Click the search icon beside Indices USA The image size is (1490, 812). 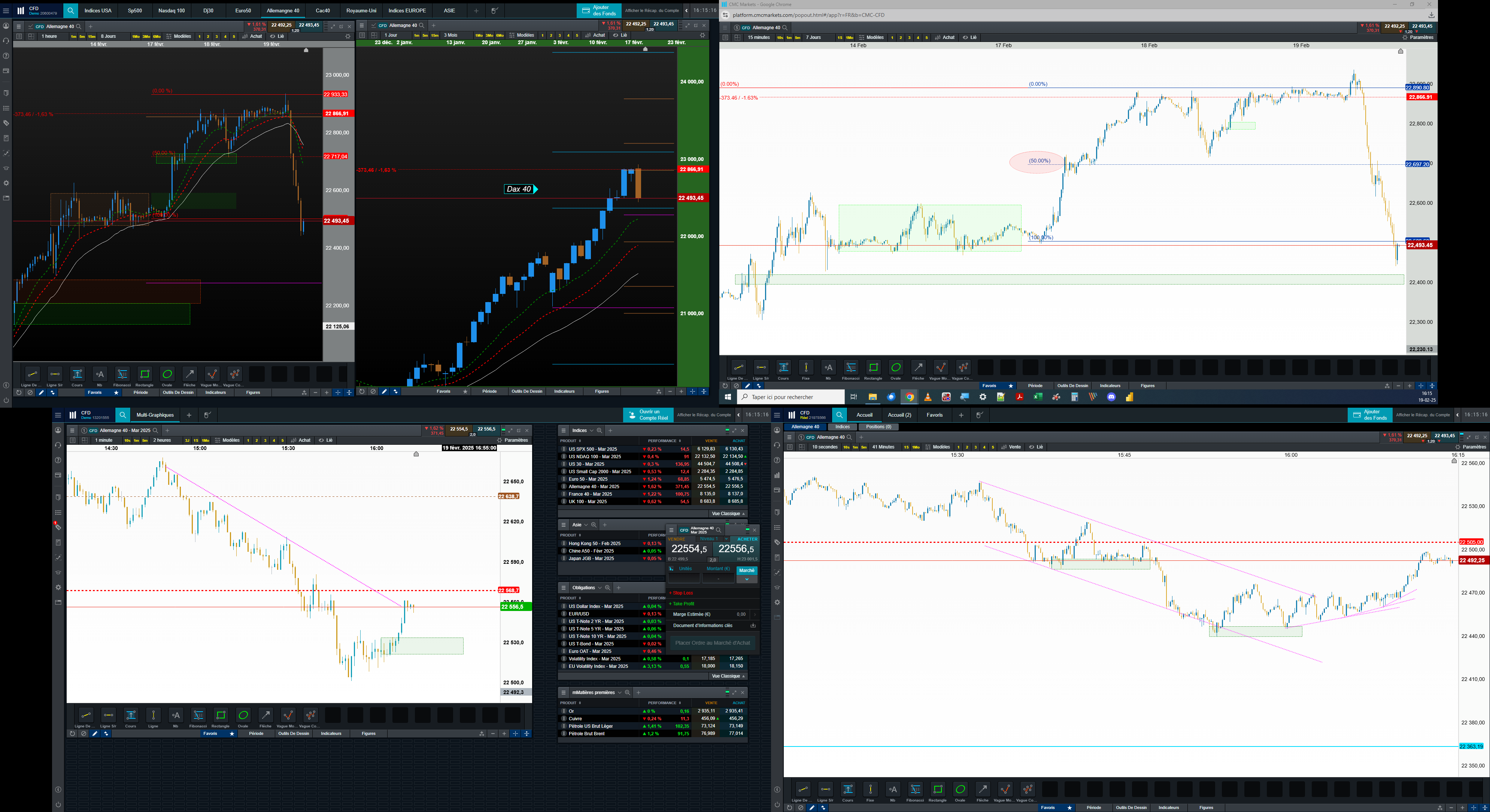(70, 10)
